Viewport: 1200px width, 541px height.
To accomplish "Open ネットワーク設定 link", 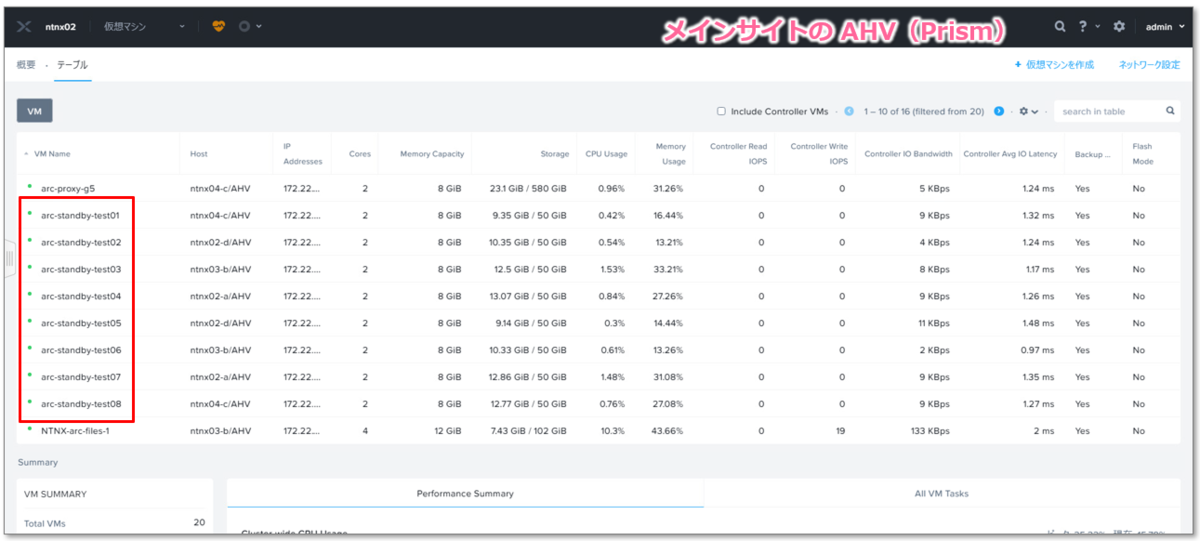I will pos(1149,65).
